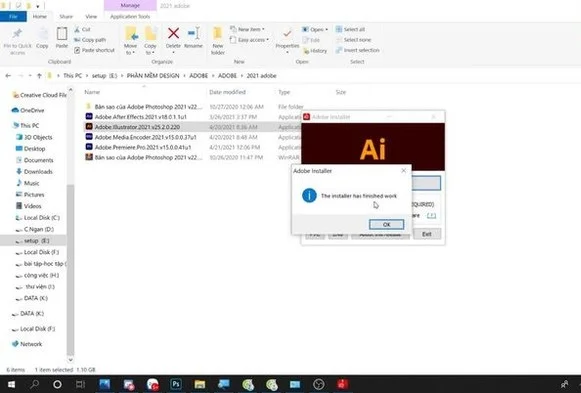
Task: Click the Properties icon in ribbon
Action: [x=287, y=34]
